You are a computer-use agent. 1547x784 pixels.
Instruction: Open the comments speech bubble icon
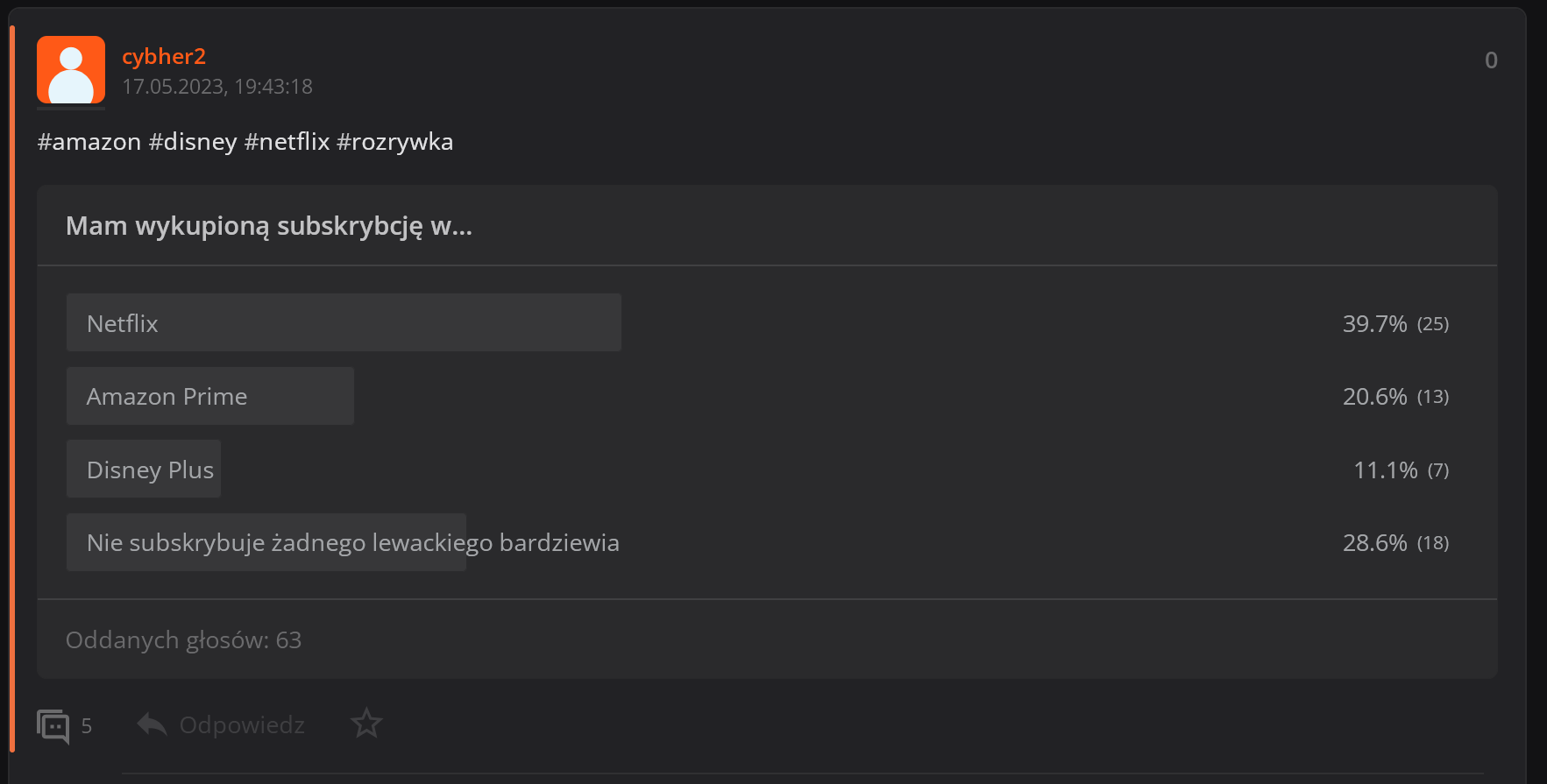(x=53, y=726)
